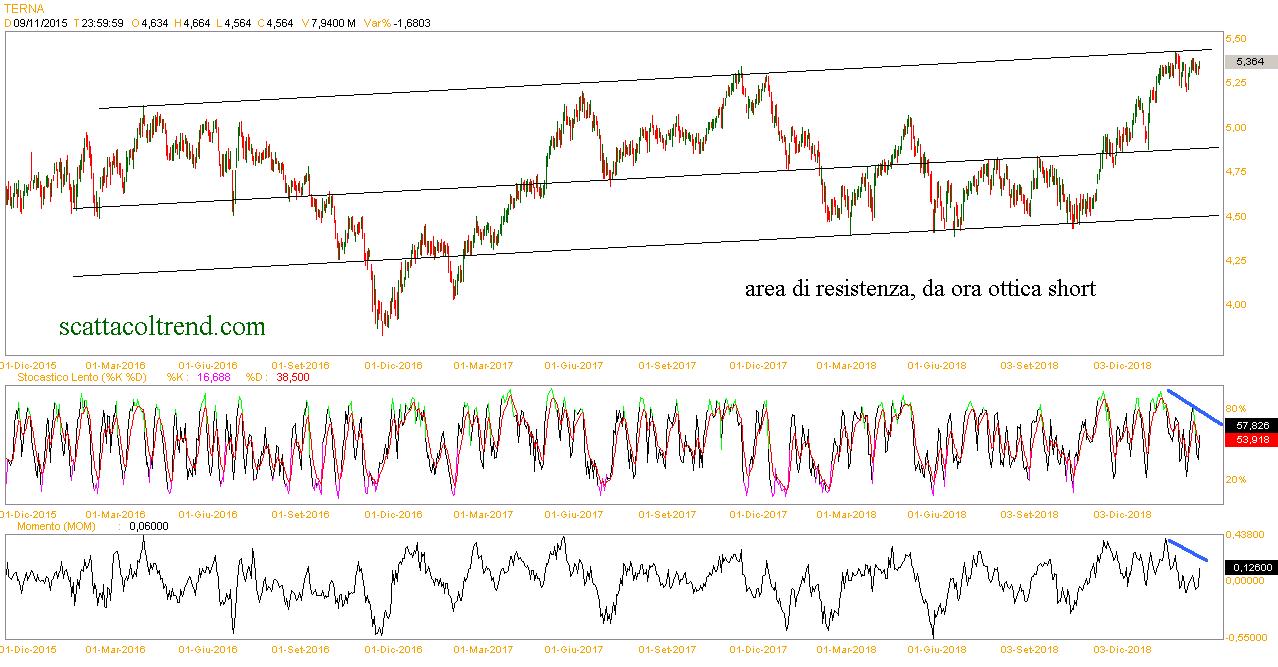Select the blue trendline on momentum panel
1278x667 pixels.
click(1188, 550)
